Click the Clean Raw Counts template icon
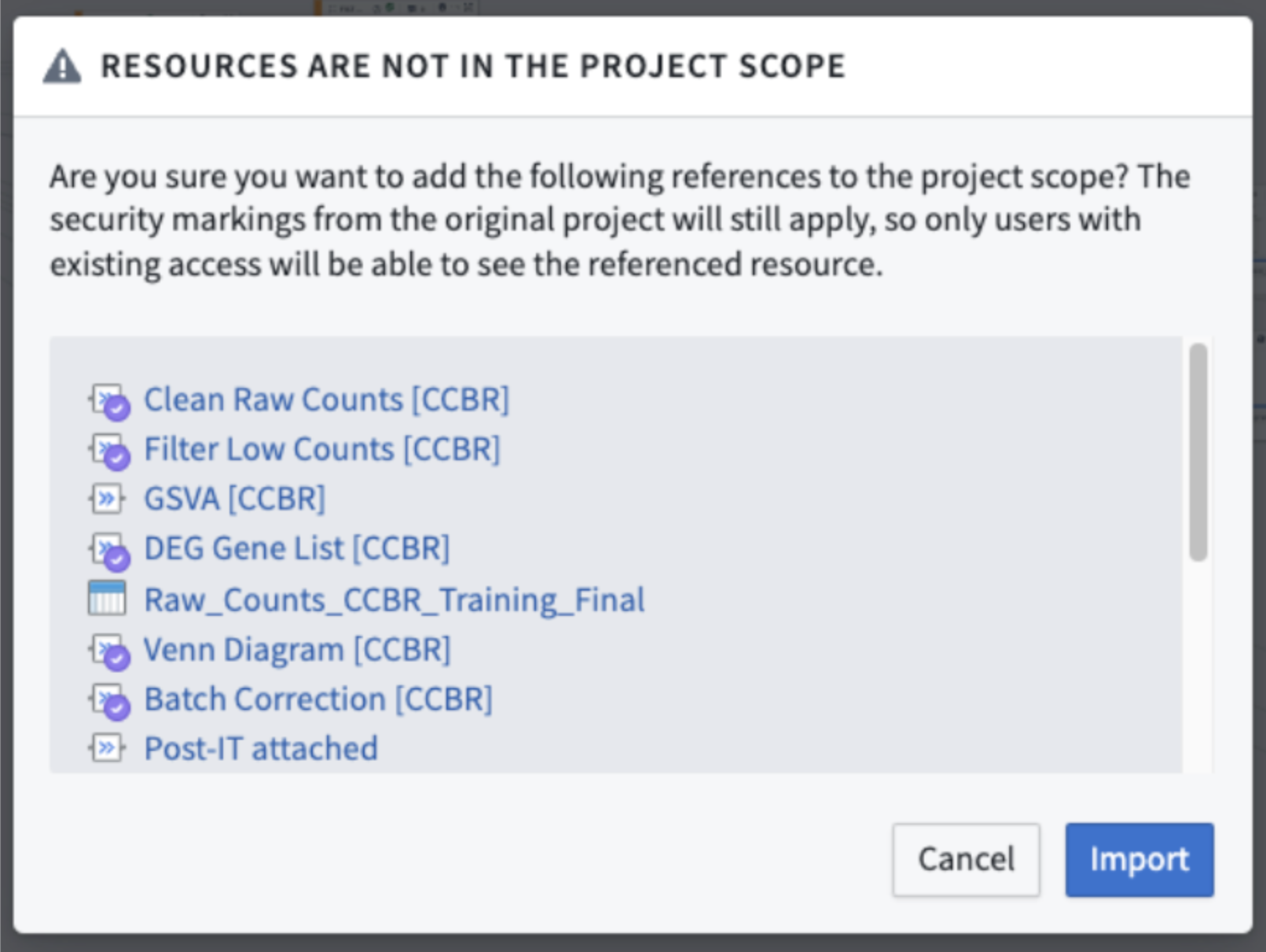The image size is (1266, 952). tap(108, 401)
